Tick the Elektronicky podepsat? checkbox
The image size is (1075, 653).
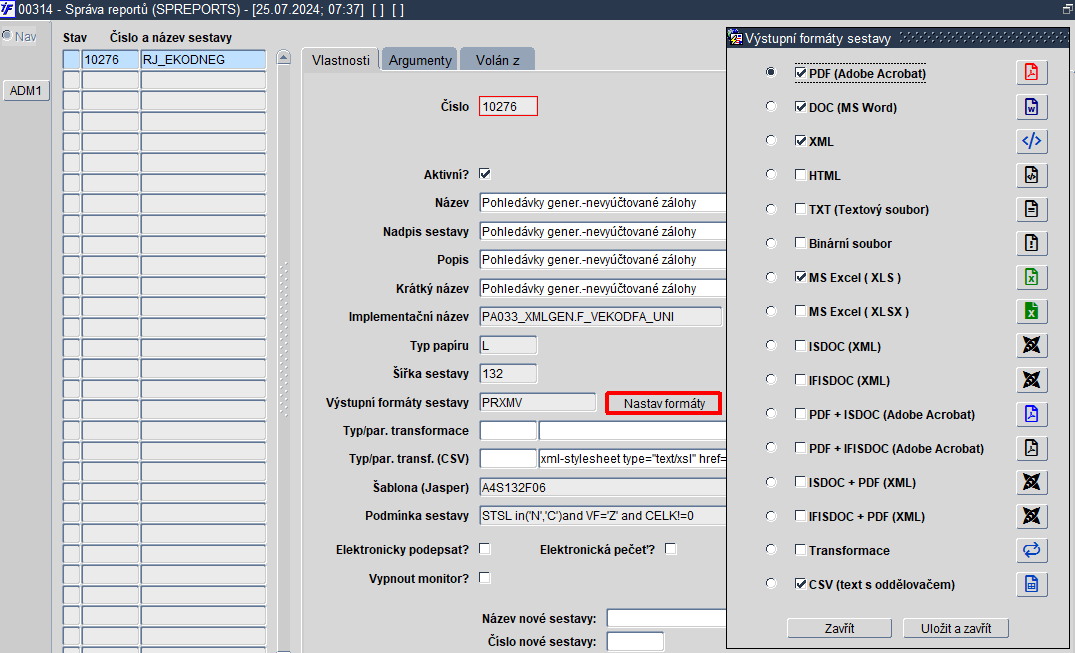pos(485,549)
